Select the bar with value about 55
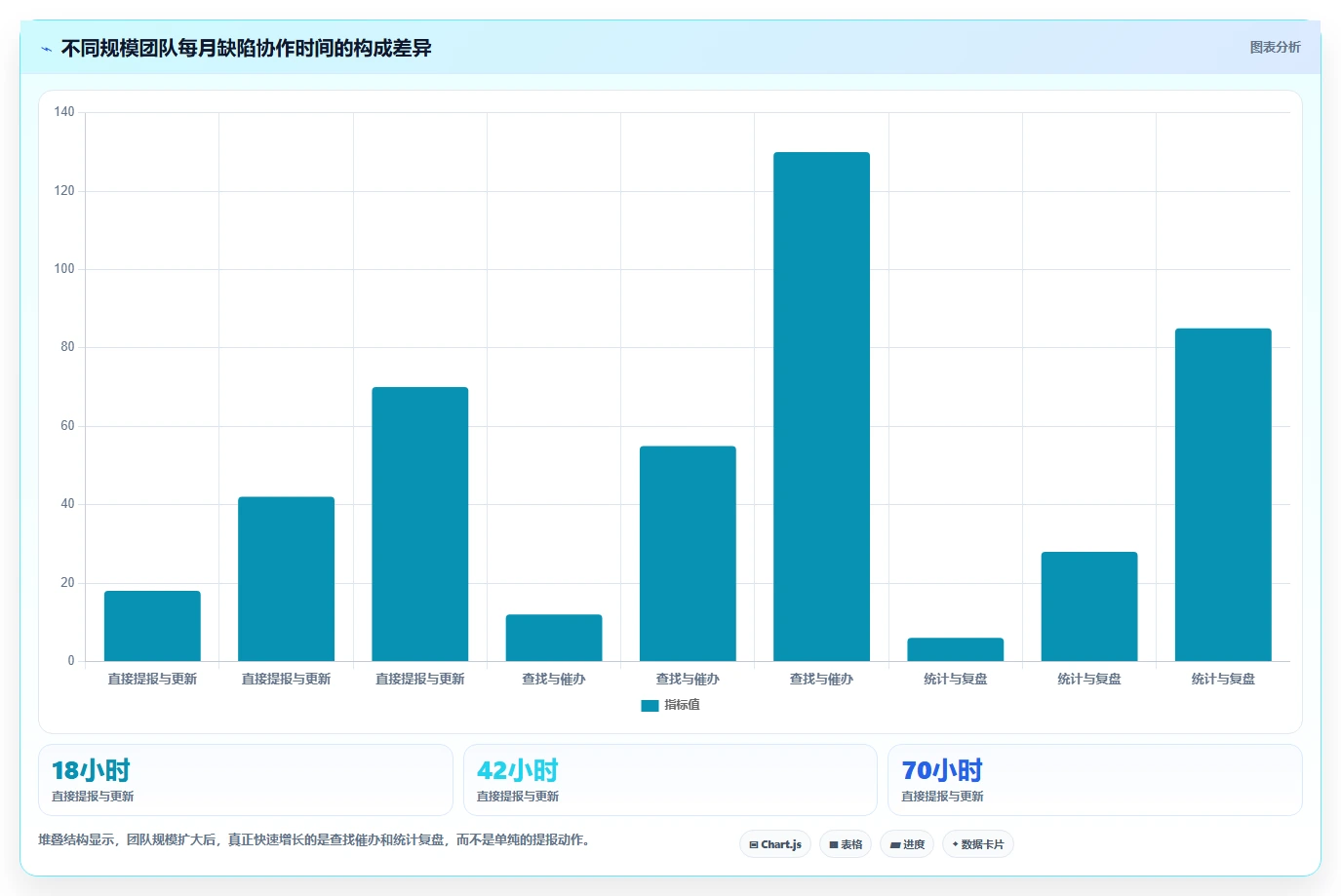Screen dimensions: 1341x896 pyautogui.click(x=688, y=554)
